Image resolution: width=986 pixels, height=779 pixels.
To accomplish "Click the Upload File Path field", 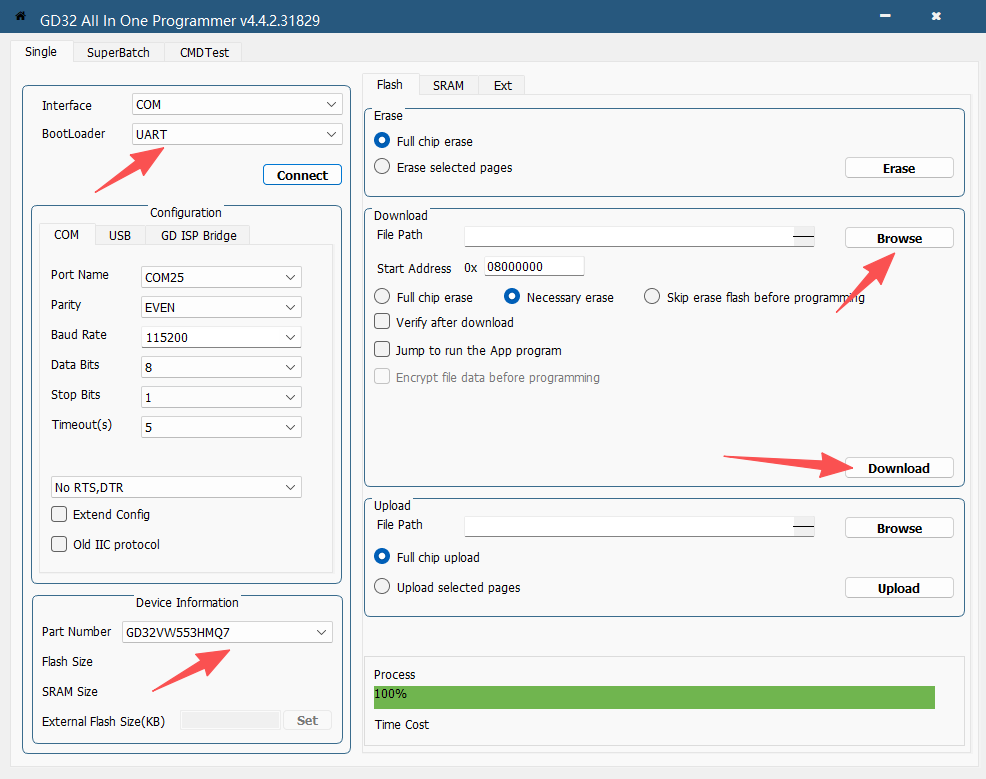I will (629, 527).
